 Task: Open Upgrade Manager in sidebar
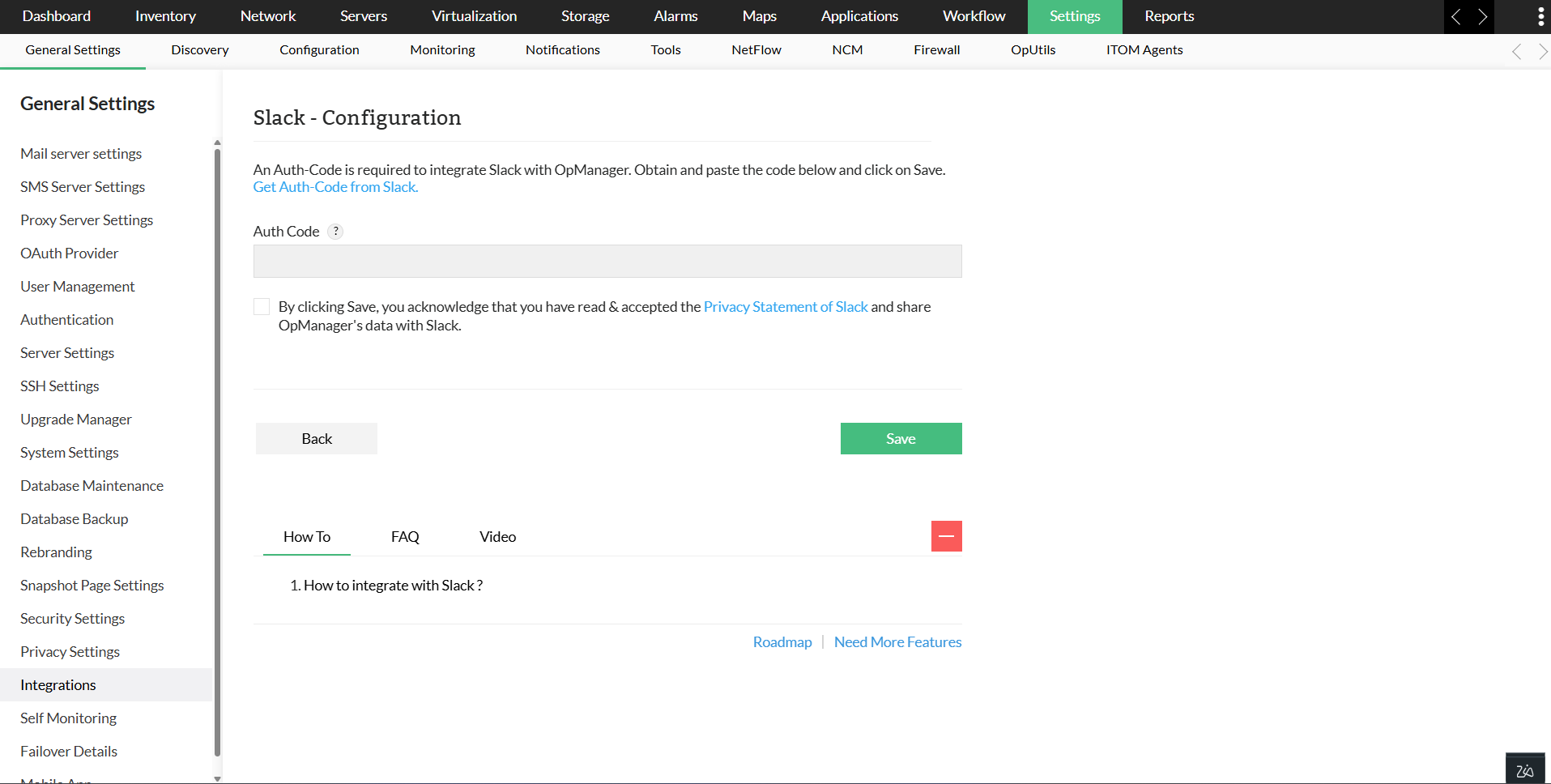click(76, 420)
